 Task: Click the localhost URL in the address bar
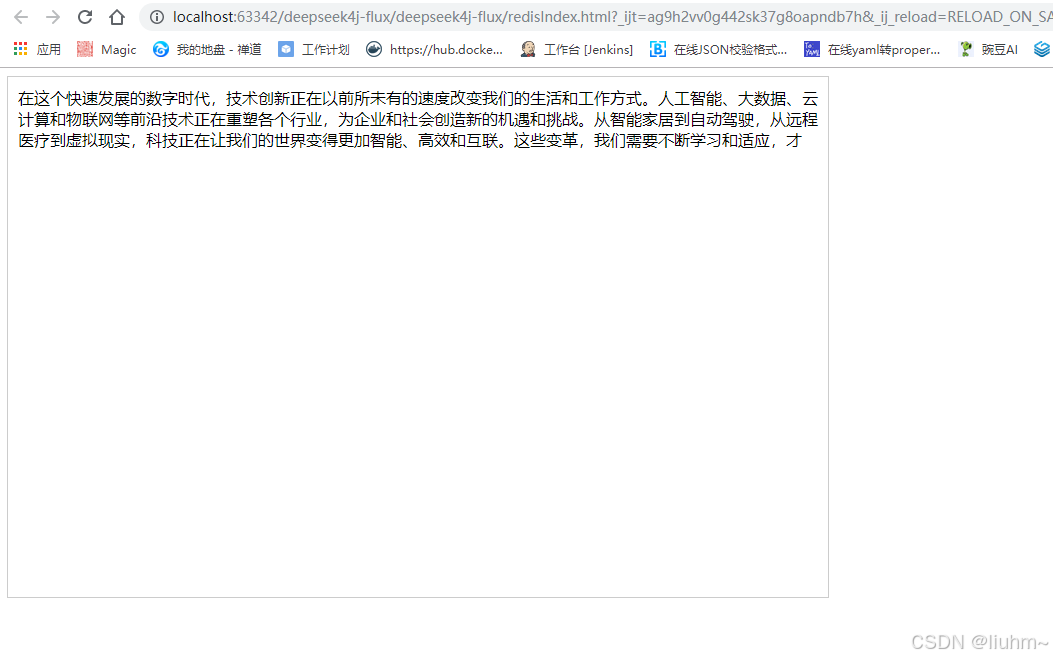[611, 17]
